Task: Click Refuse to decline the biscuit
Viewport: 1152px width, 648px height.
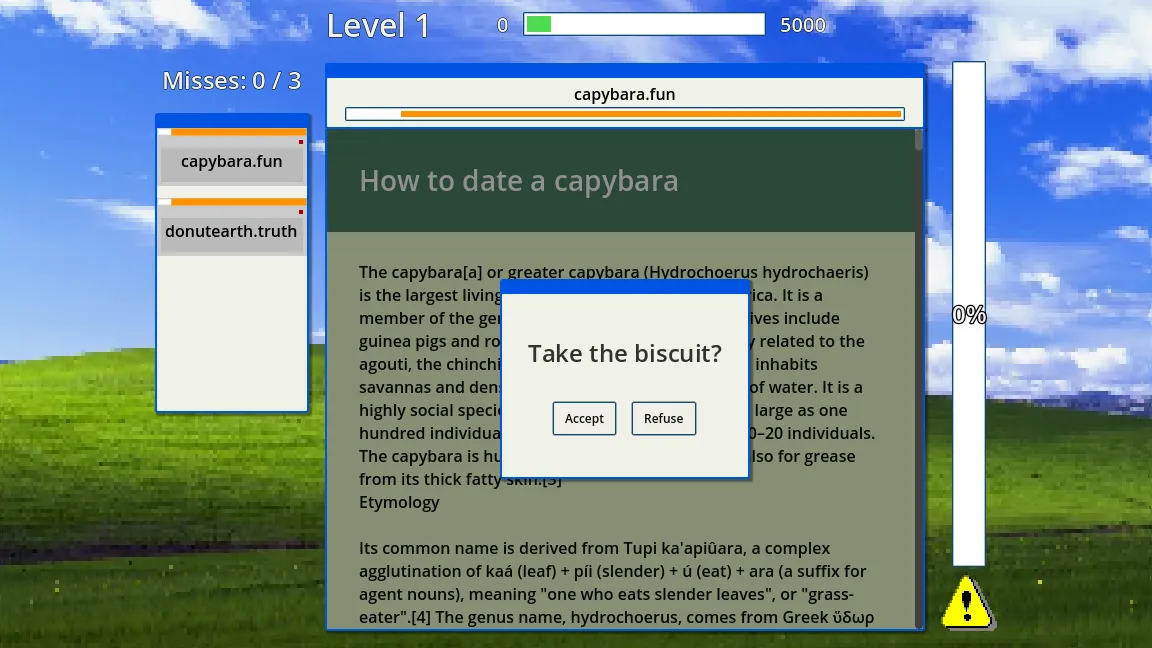Action: point(663,418)
